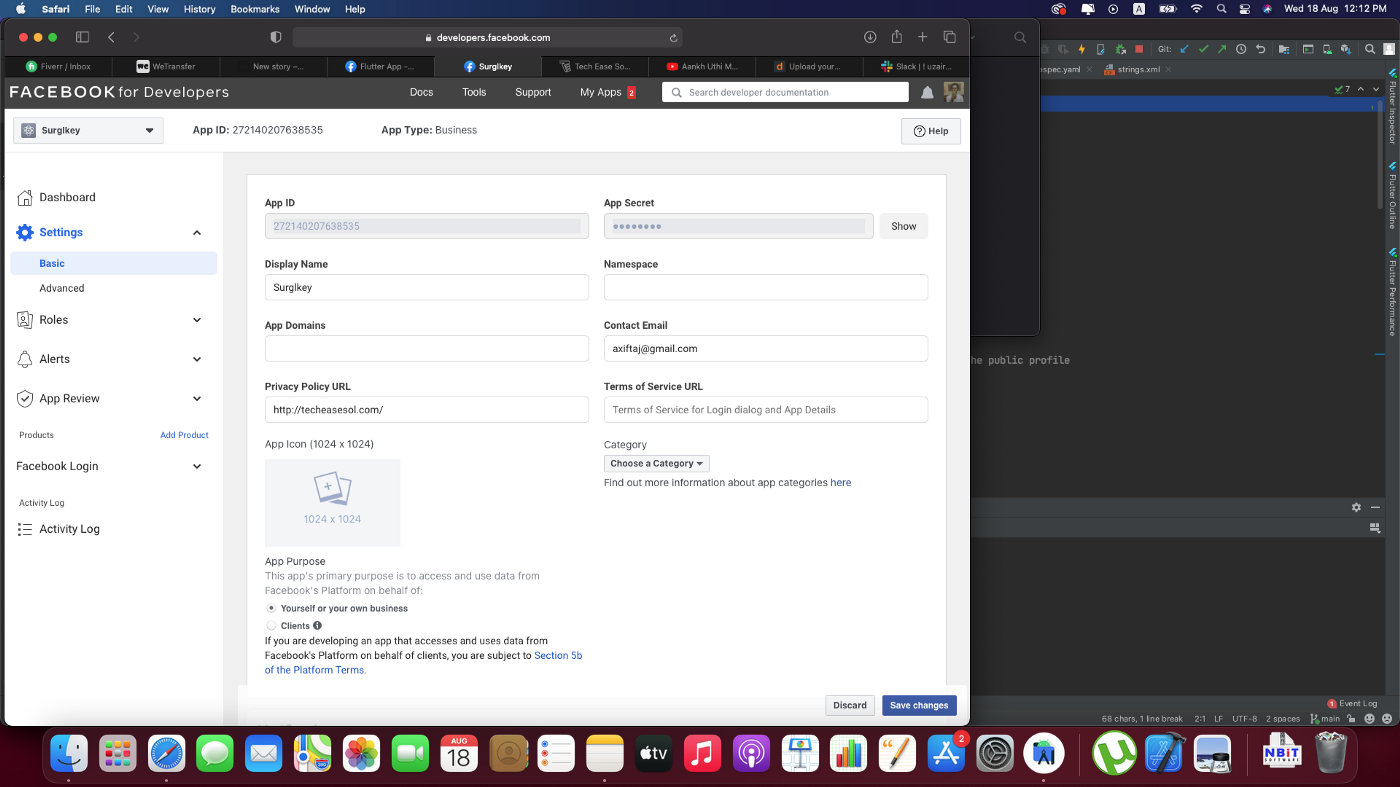Jump to next problem in IDE editor
This screenshot has width=1400, height=787.
(x=1377, y=89)
